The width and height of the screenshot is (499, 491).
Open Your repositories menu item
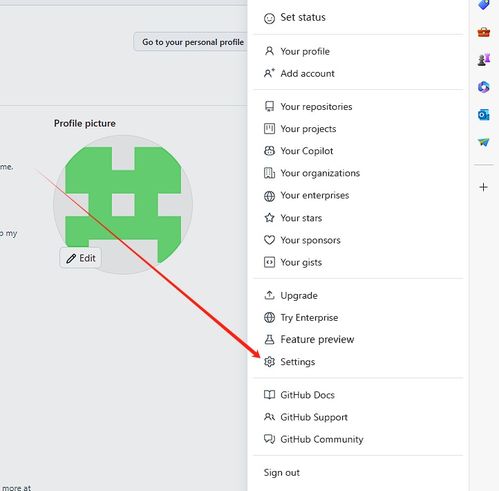click(x=358, y=107)
